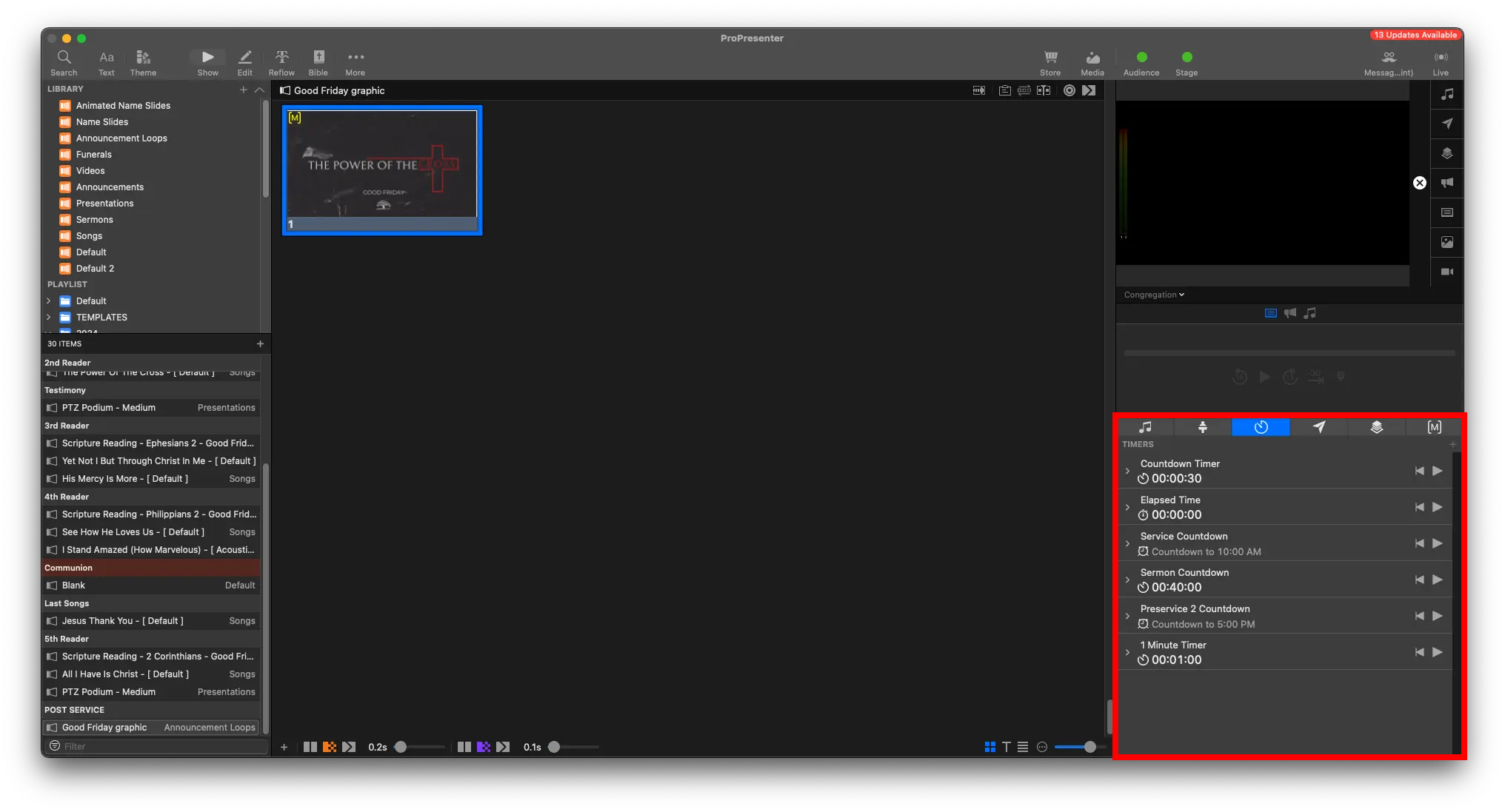Select the Timers clock tab
Image resolution: width=1505 pixels, height=812 pixels.
click(1261, 427)
